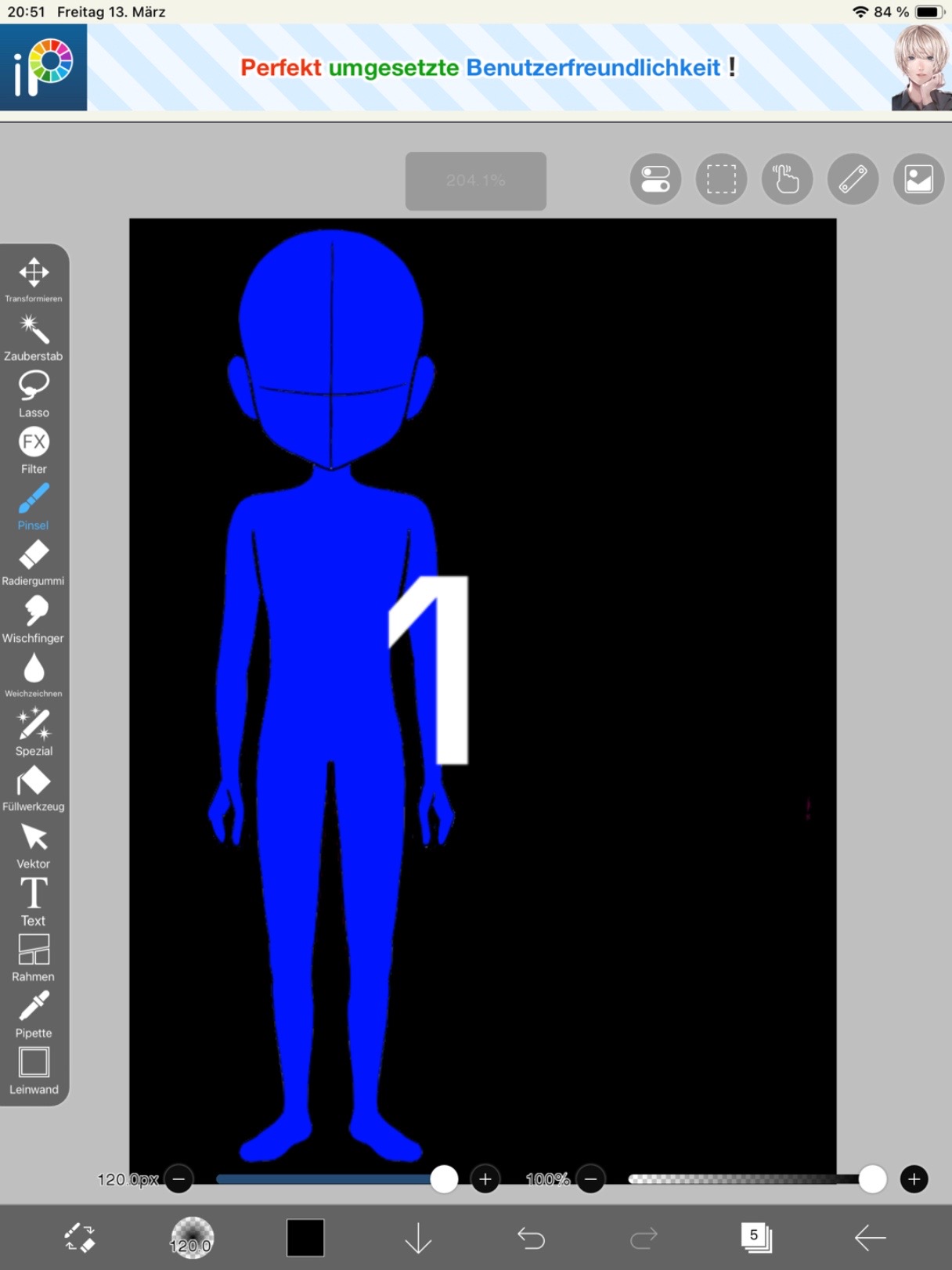Undo the last action
The height and width of the screenshot is (1270, 952).
click(532, 1238)
